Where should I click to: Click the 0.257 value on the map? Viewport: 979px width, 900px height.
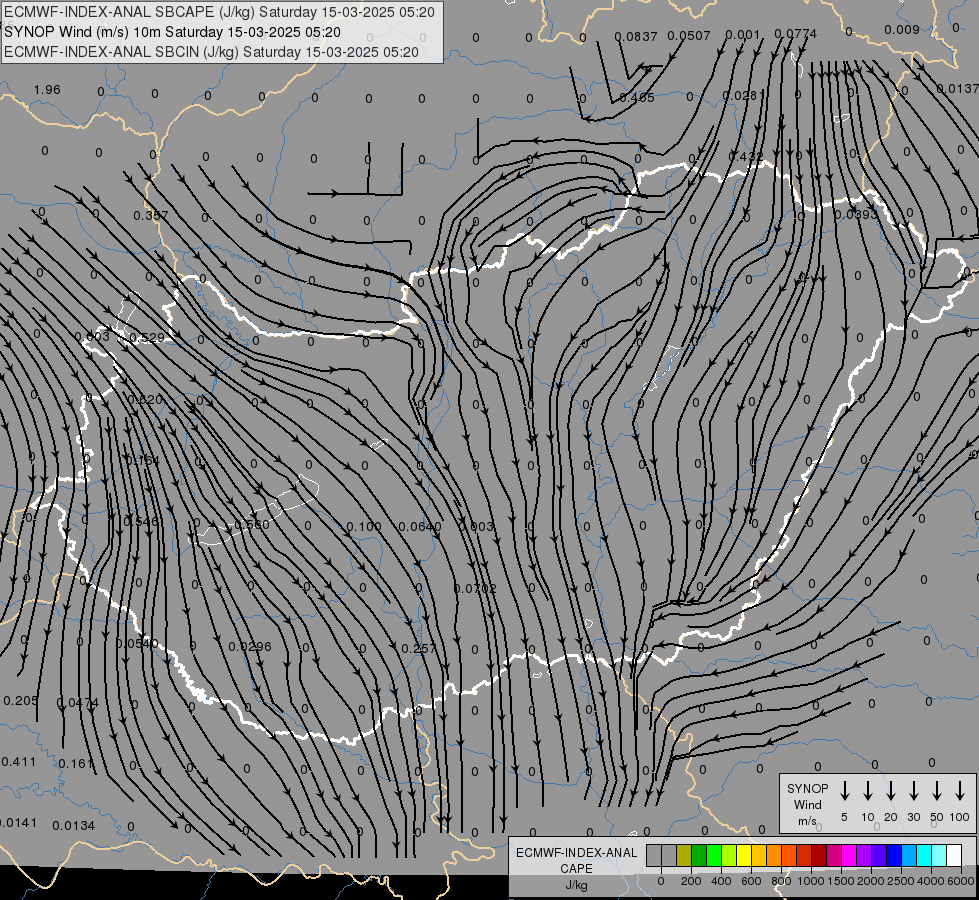[x=418, y=649]
